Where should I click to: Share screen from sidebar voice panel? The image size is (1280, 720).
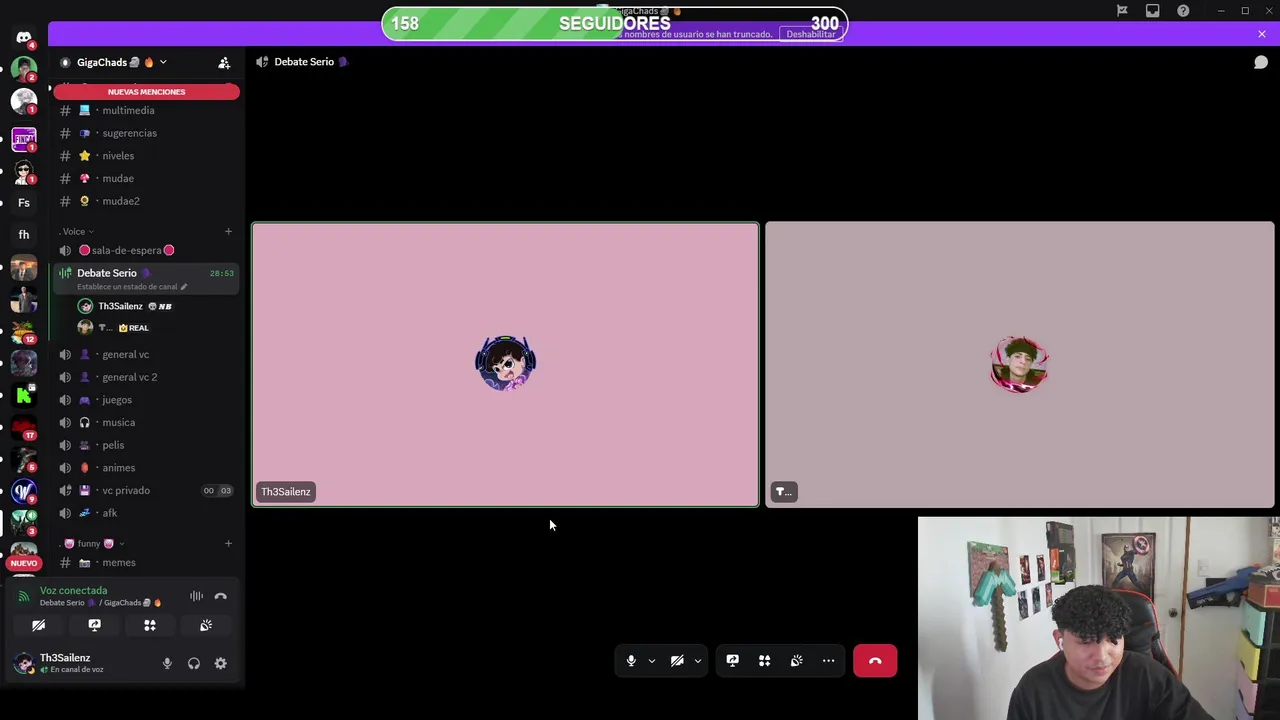click(x=94, y=626)
